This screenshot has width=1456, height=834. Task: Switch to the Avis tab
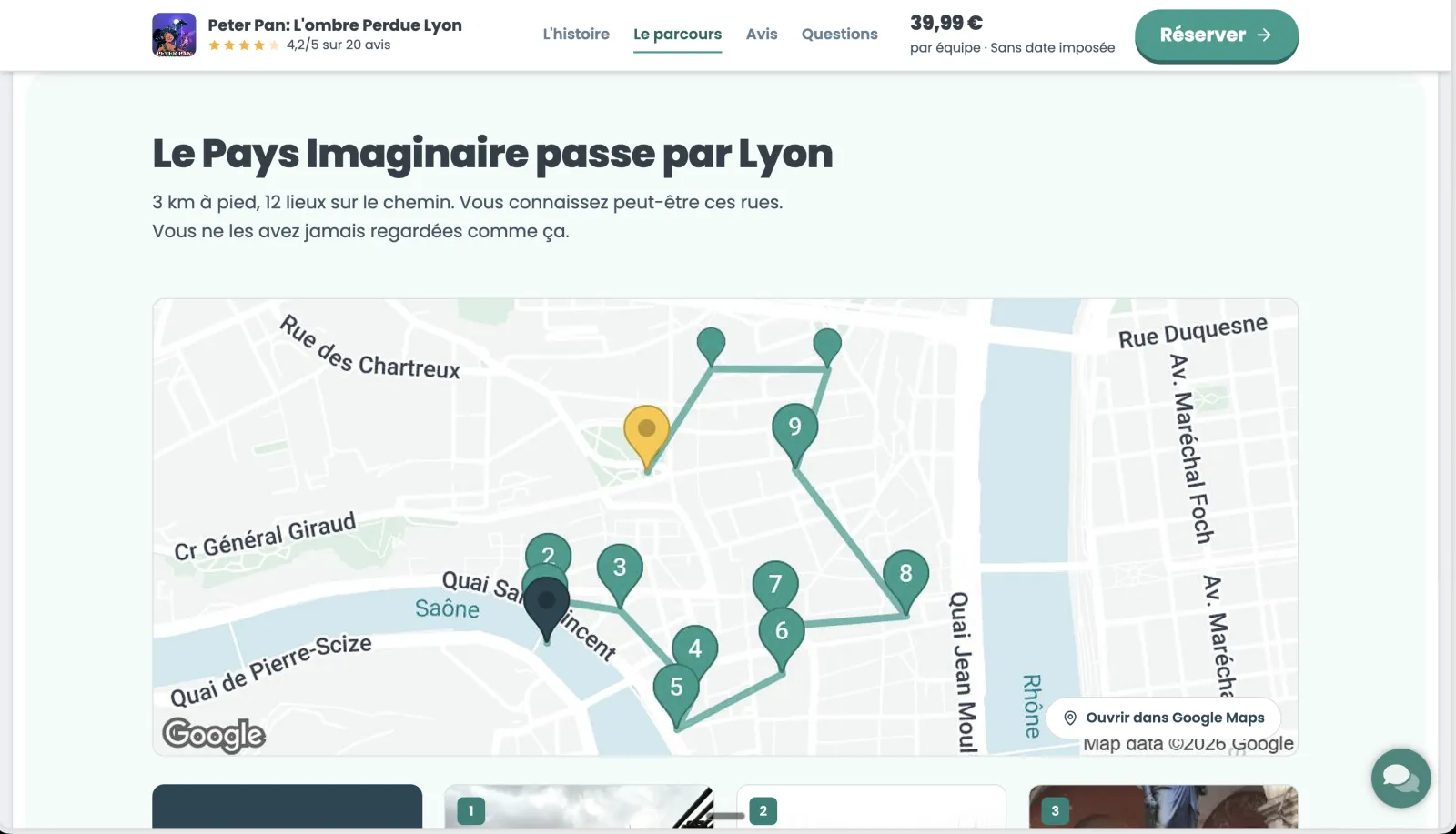click(x=762, y=34)
